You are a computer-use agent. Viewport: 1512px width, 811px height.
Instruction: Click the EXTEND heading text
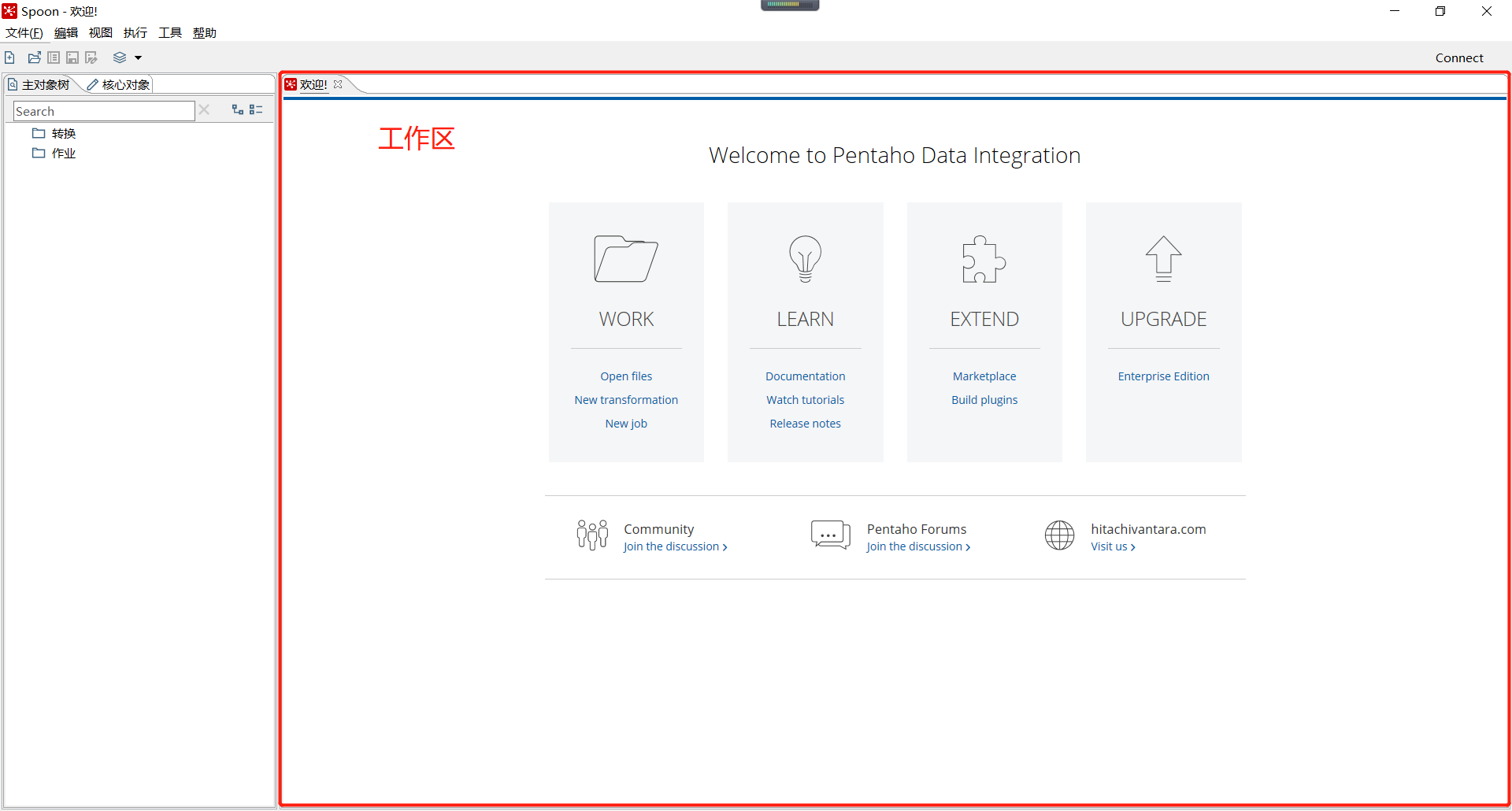[x=984, y=319]
